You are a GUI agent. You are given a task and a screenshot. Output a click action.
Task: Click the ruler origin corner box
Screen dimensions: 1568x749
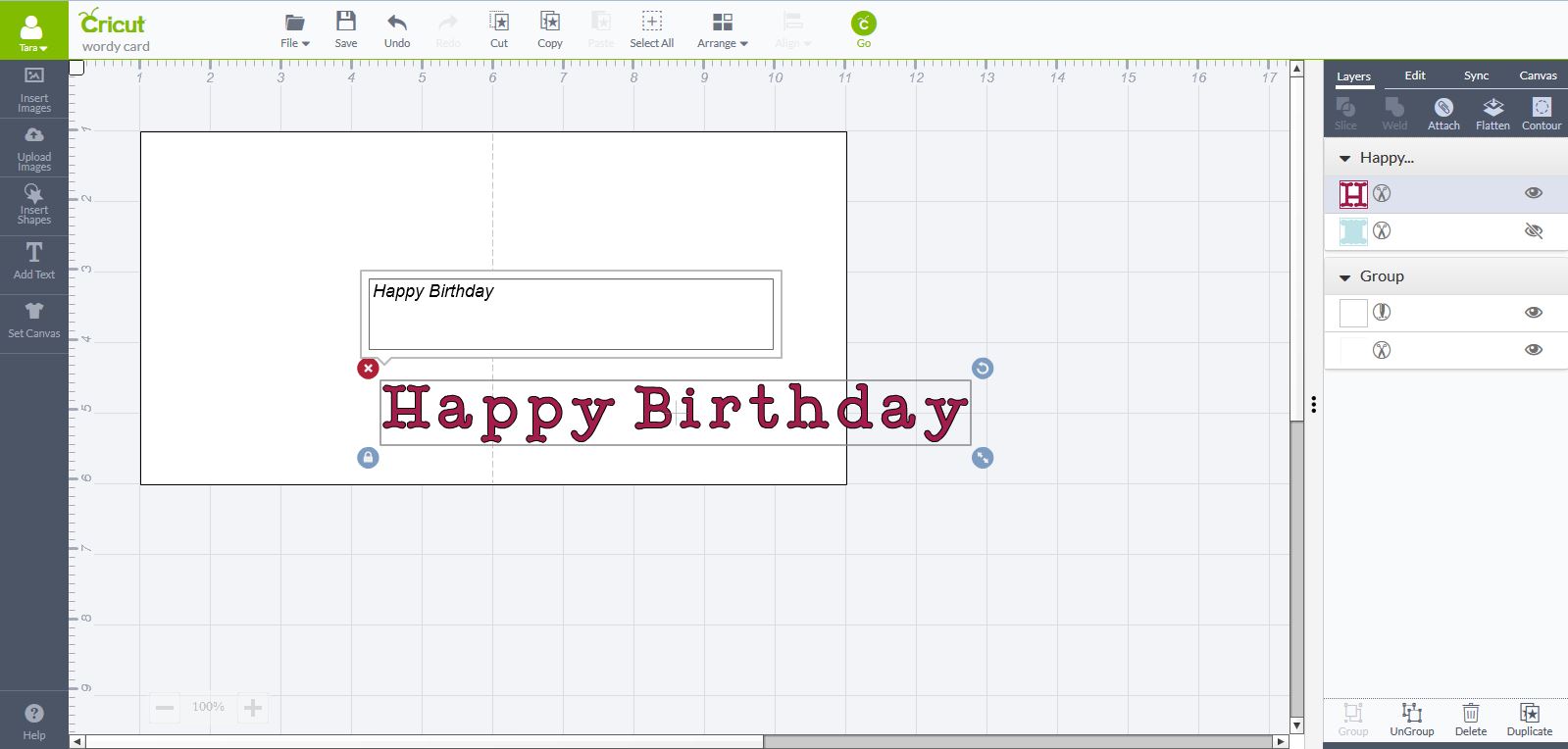pos(77,68)
